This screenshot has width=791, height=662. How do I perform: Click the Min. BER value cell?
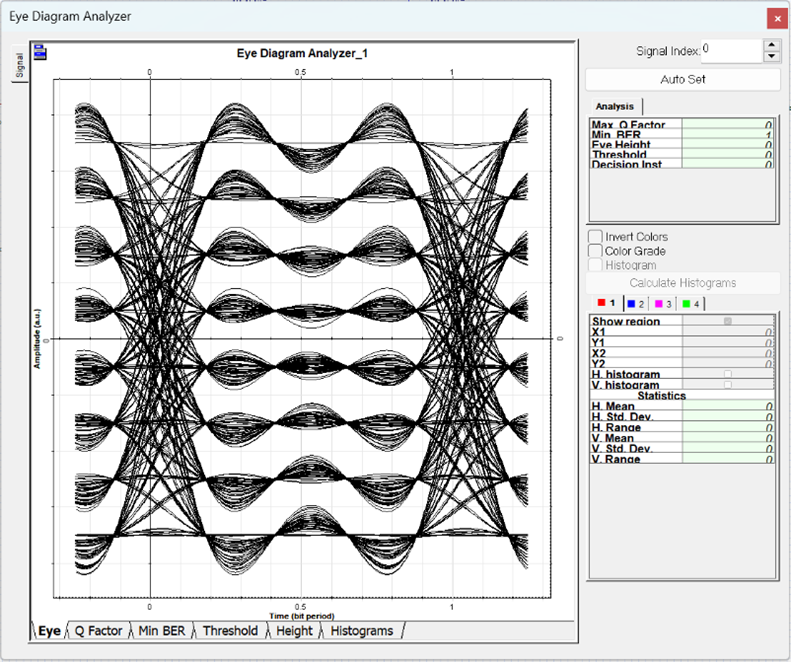click(x=728, y=134)
